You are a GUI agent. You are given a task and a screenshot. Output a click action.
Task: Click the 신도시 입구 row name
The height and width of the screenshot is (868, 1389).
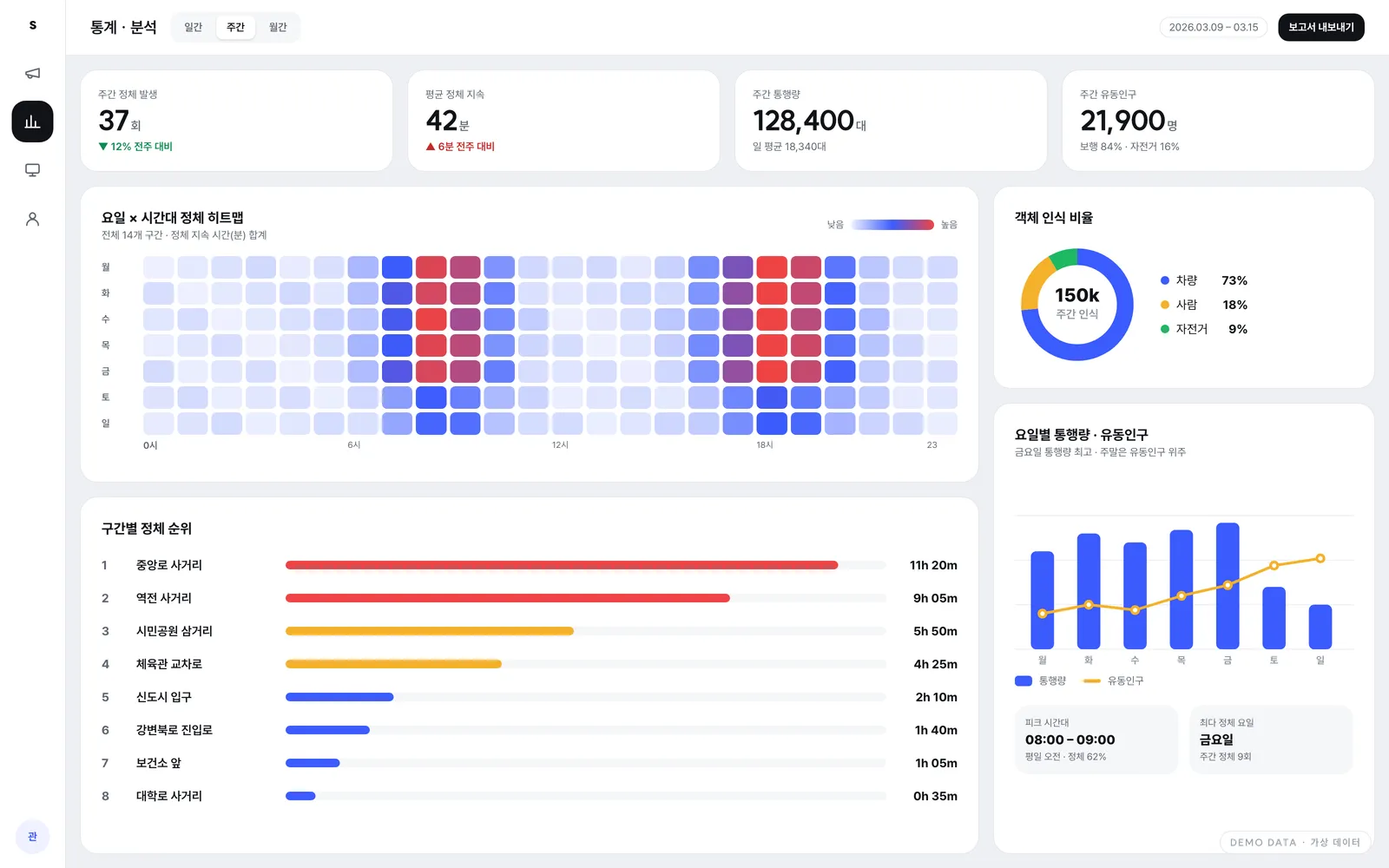click(x=164, y=697)
